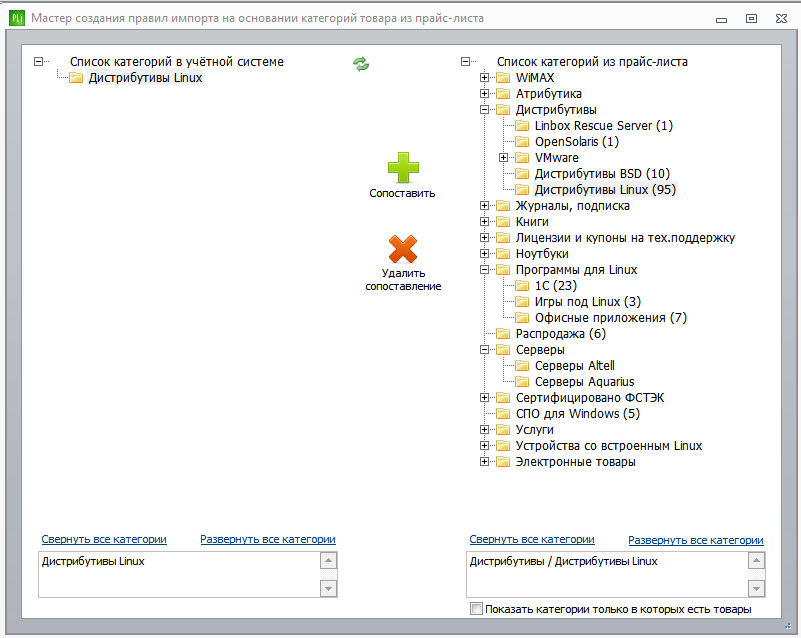The height and width of the screenshot is (638, 801).
Task: Expand Устройства со встроенным Linux node
Action: pyautogui.click(x=484, y=445)
